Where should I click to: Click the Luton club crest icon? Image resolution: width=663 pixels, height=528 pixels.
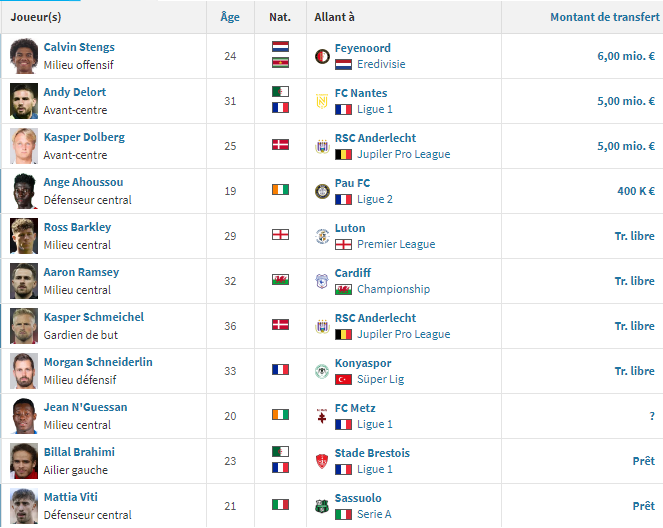click(322, 236)
